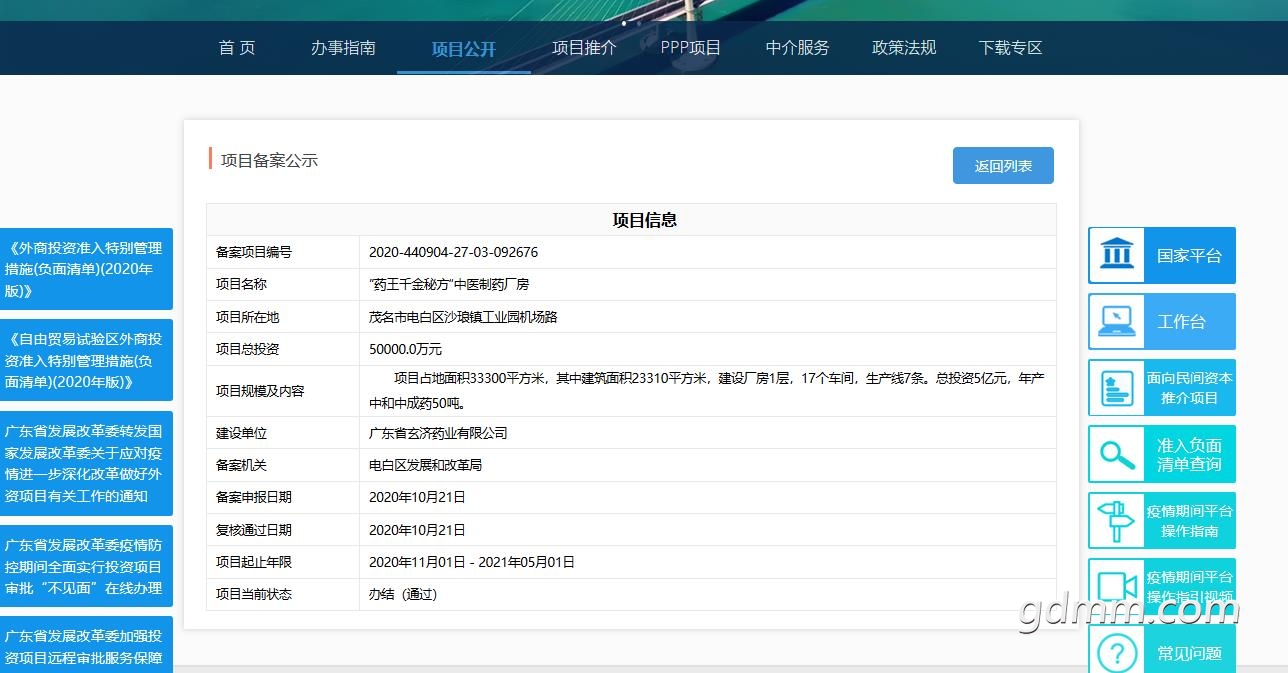Click the 复核通过日期 row label
1288x673 pixels.
coord(254,530)
